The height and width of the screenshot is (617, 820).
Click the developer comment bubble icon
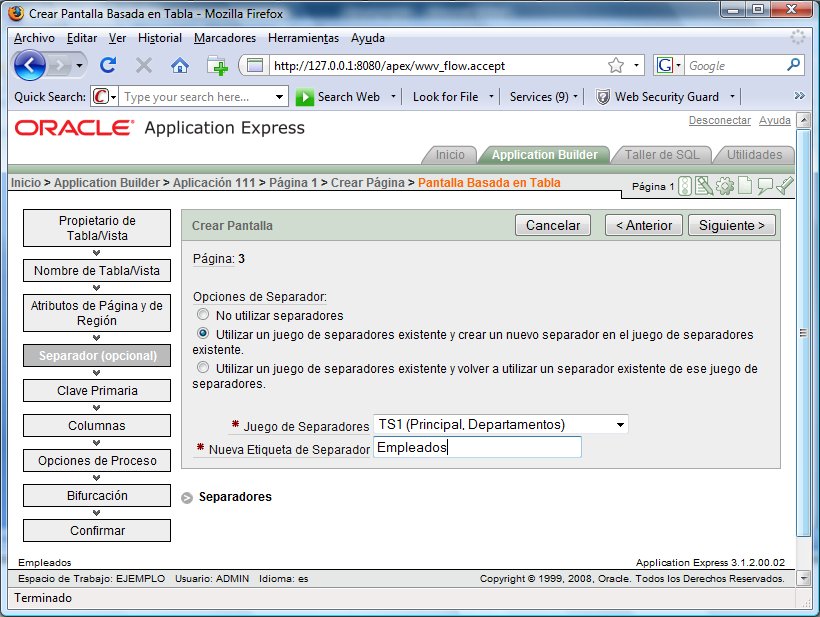pos(765,186)
